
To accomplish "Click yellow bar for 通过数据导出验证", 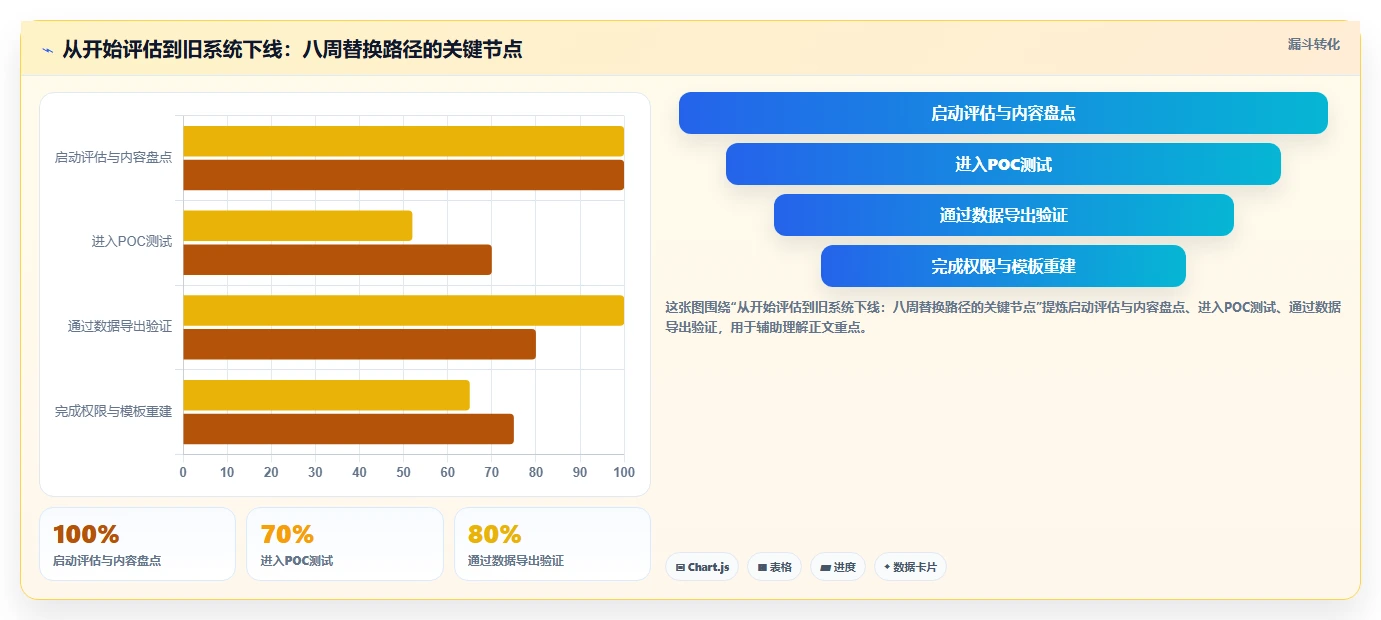I will tap(403, 310).
